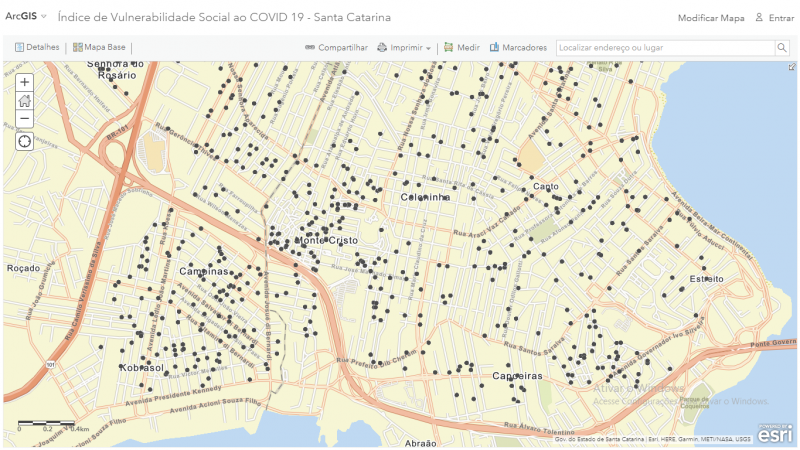Image resolution: width=800 pixels, height=450 pixels.
Task: Open the ArcGIS dropdown menu
Action: point(26,16)
